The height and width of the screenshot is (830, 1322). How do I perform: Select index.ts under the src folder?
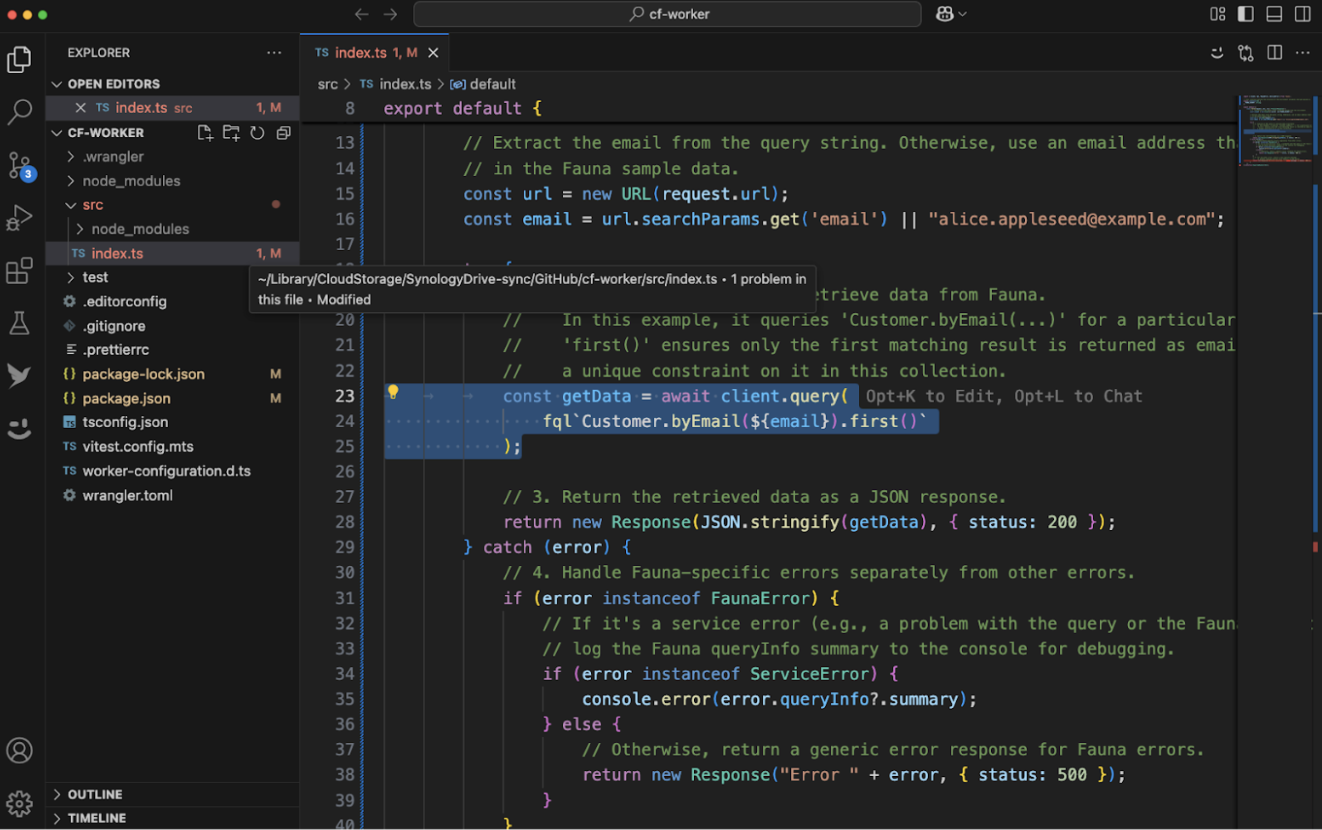click(x=172, y=253)
